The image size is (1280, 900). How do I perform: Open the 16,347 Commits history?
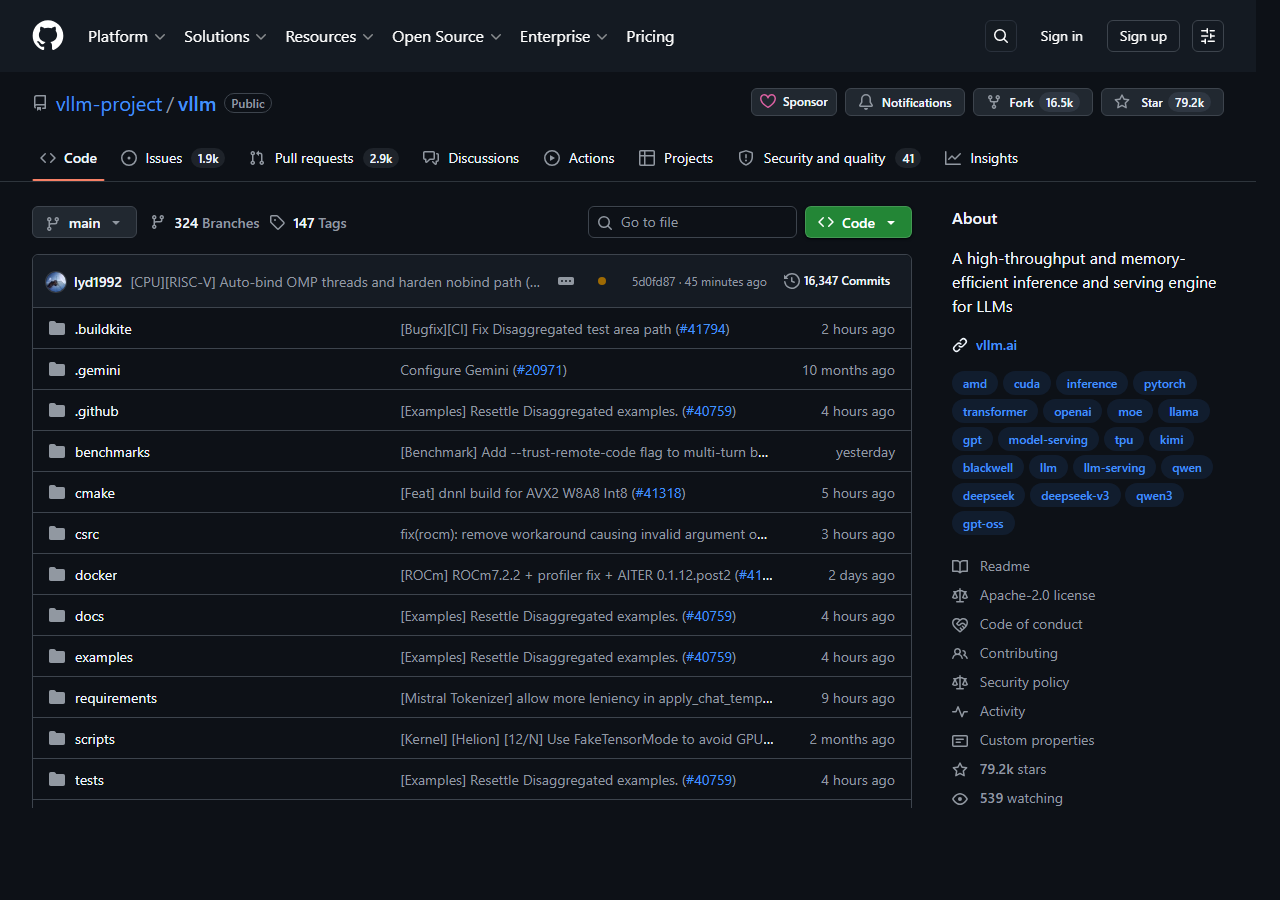(x=837, y=281)
